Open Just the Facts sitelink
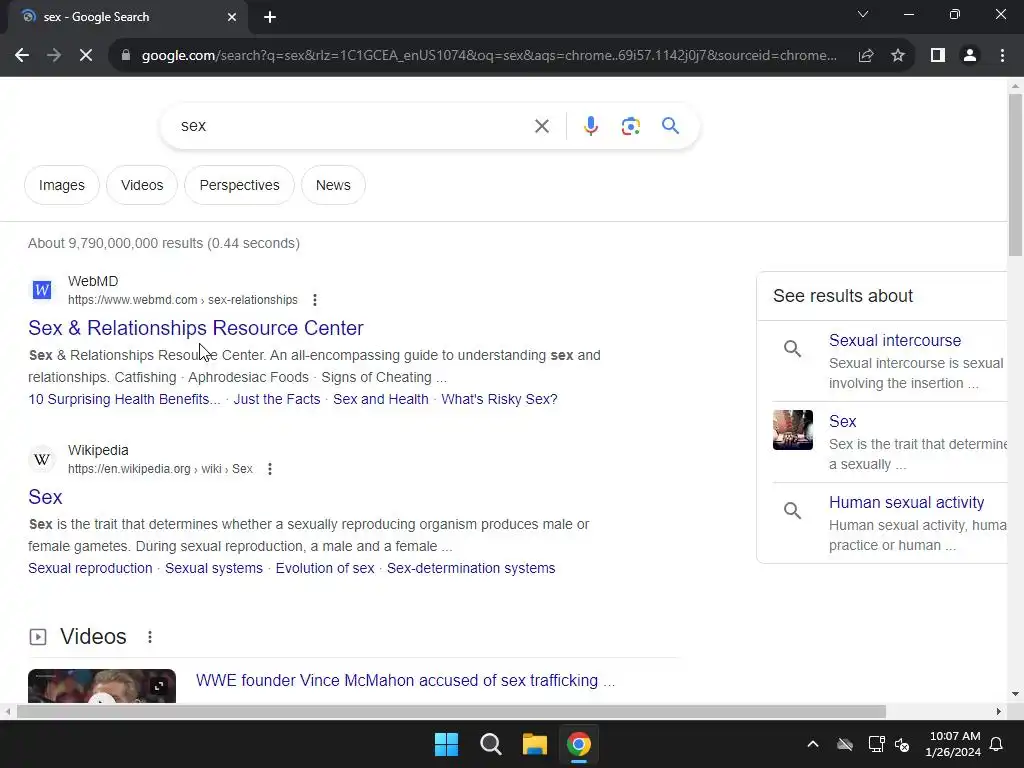The width and height of the screenshot is (1024, 768). 277,399
